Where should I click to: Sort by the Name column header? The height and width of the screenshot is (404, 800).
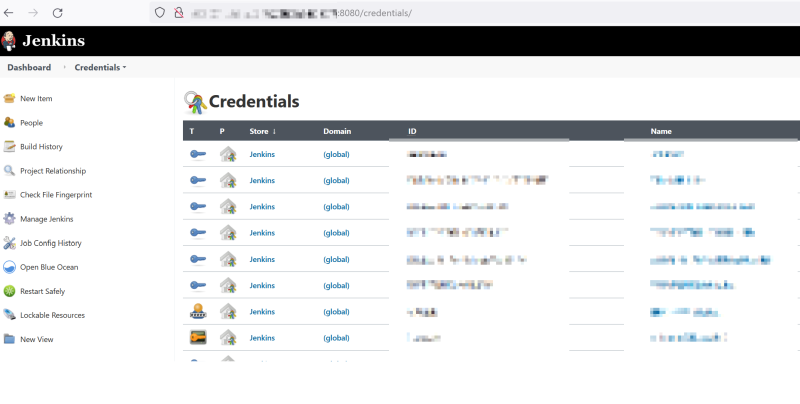[661, 131]
